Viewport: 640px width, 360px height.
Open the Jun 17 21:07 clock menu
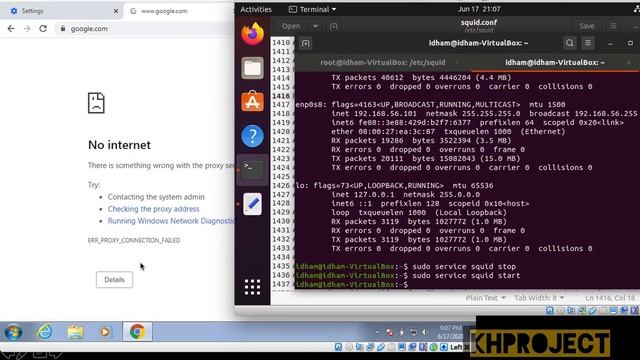479,9
